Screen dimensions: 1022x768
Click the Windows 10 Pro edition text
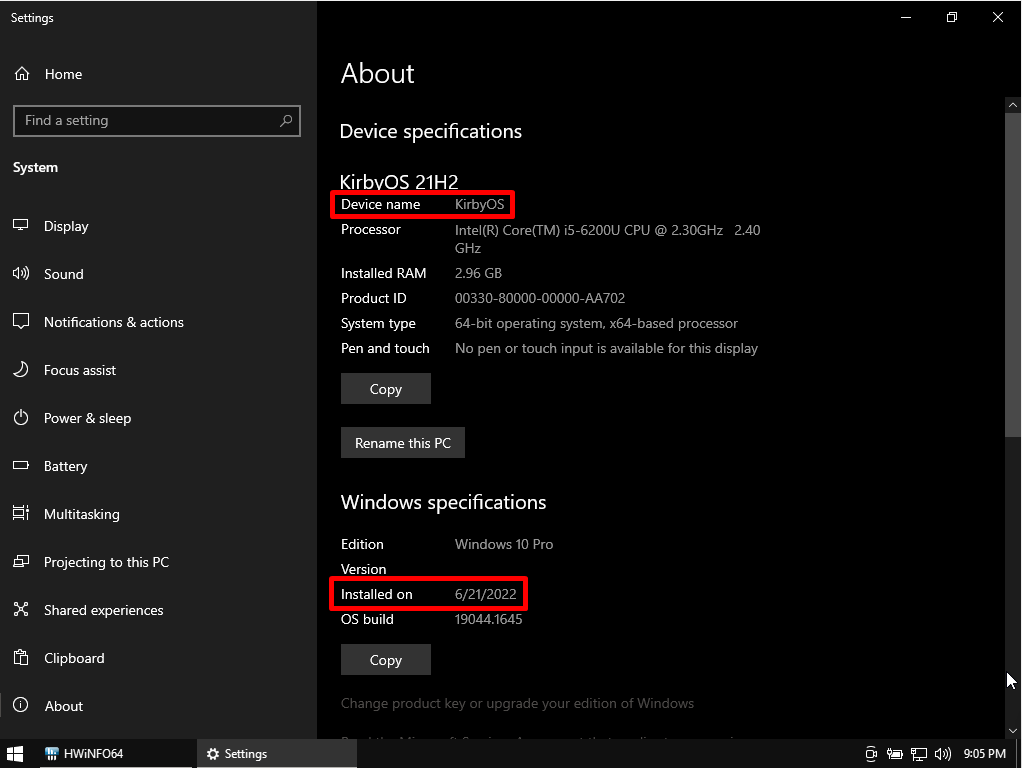[x=504, y=544]
